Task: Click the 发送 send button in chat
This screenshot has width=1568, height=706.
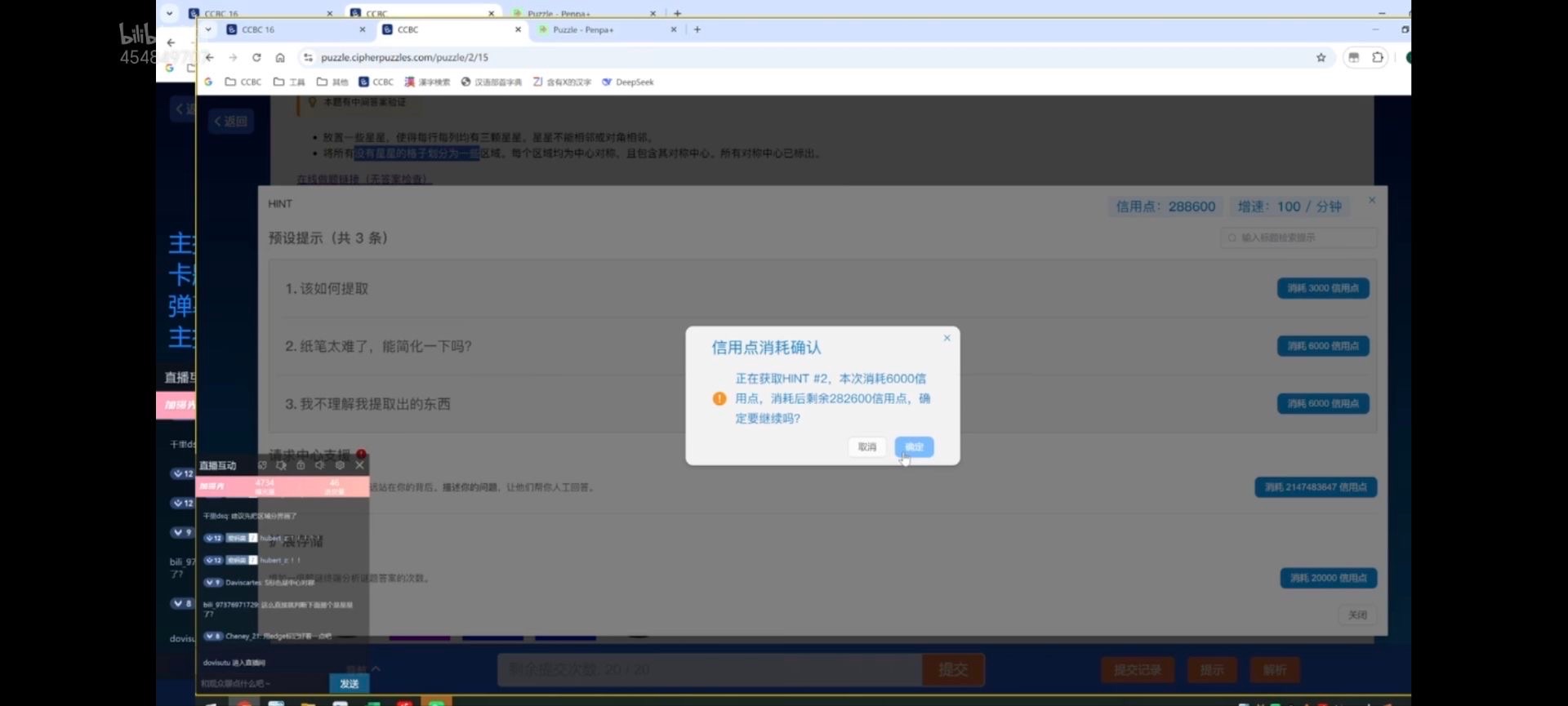Action: pos(349,683)
